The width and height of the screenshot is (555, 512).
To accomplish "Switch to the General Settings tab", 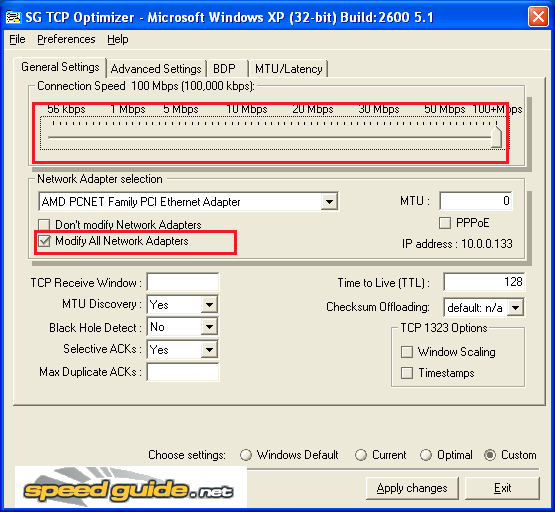I will 60,67.
